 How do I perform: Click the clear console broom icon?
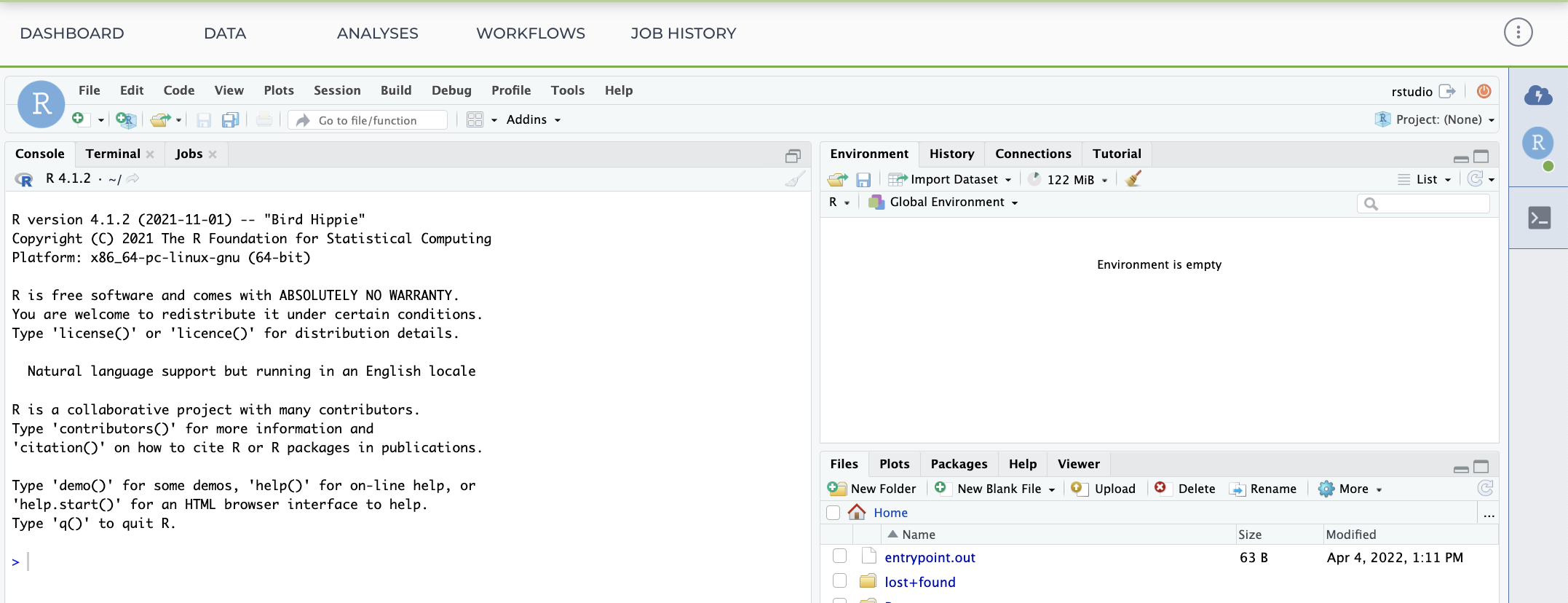click(796, 179)
